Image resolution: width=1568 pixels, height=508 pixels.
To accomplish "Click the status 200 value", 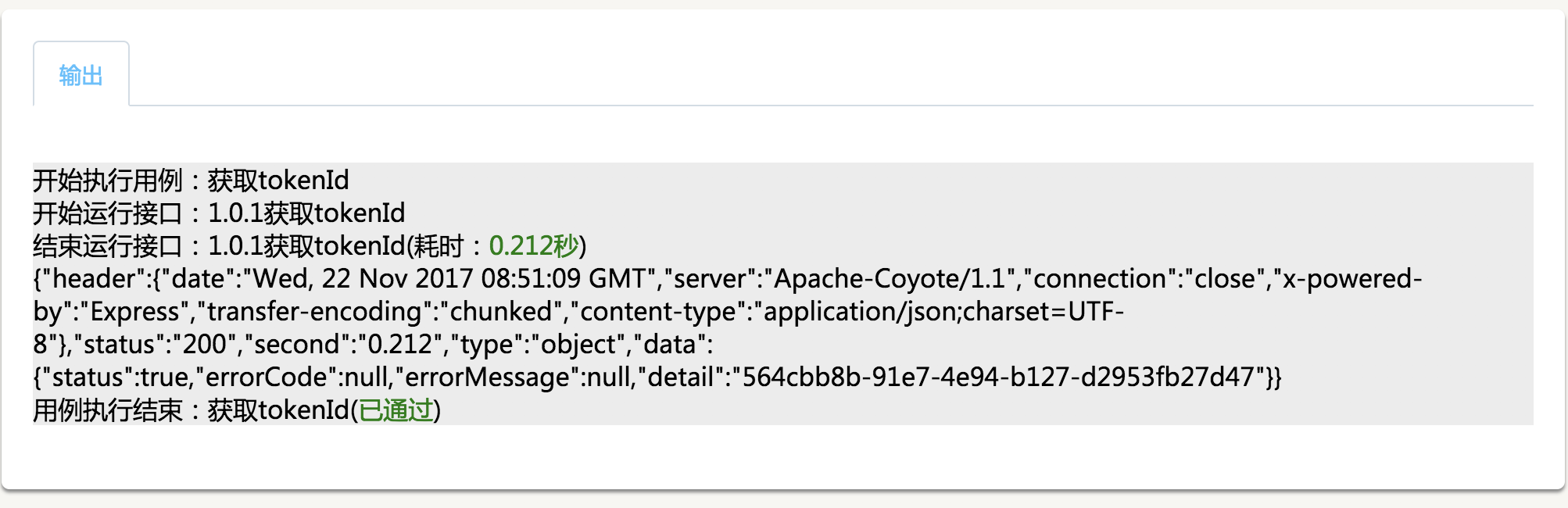I will [x=204, y=344].
